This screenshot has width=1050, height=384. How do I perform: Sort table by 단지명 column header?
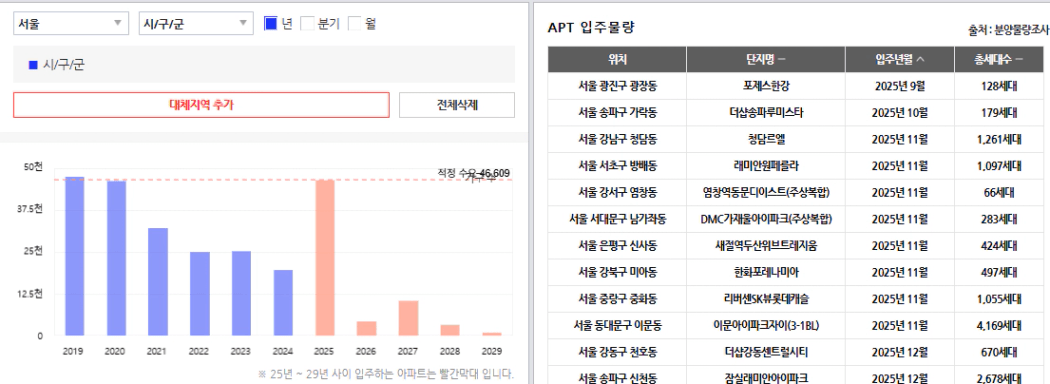765,60
